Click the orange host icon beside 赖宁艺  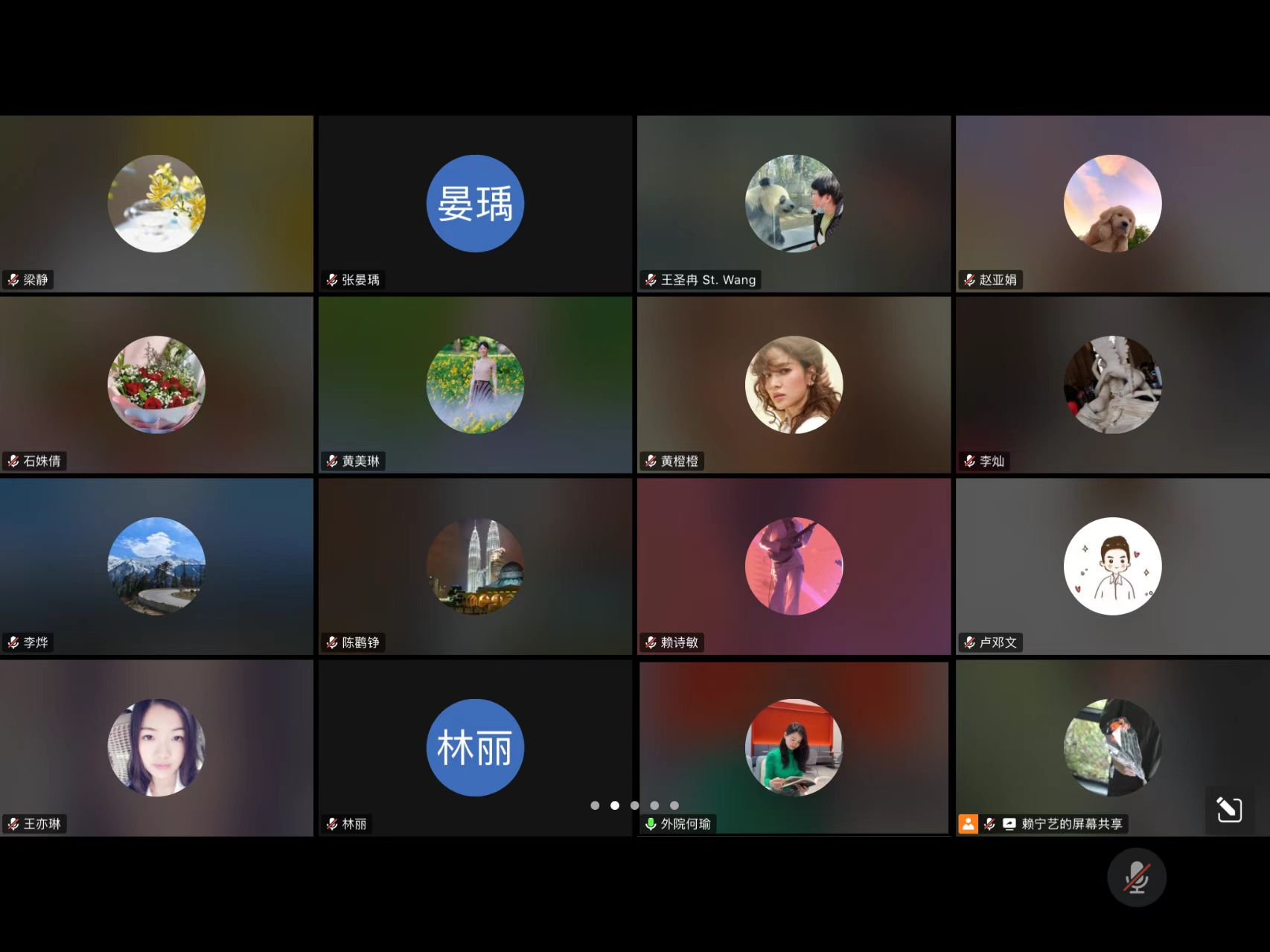tap(968, 824)
